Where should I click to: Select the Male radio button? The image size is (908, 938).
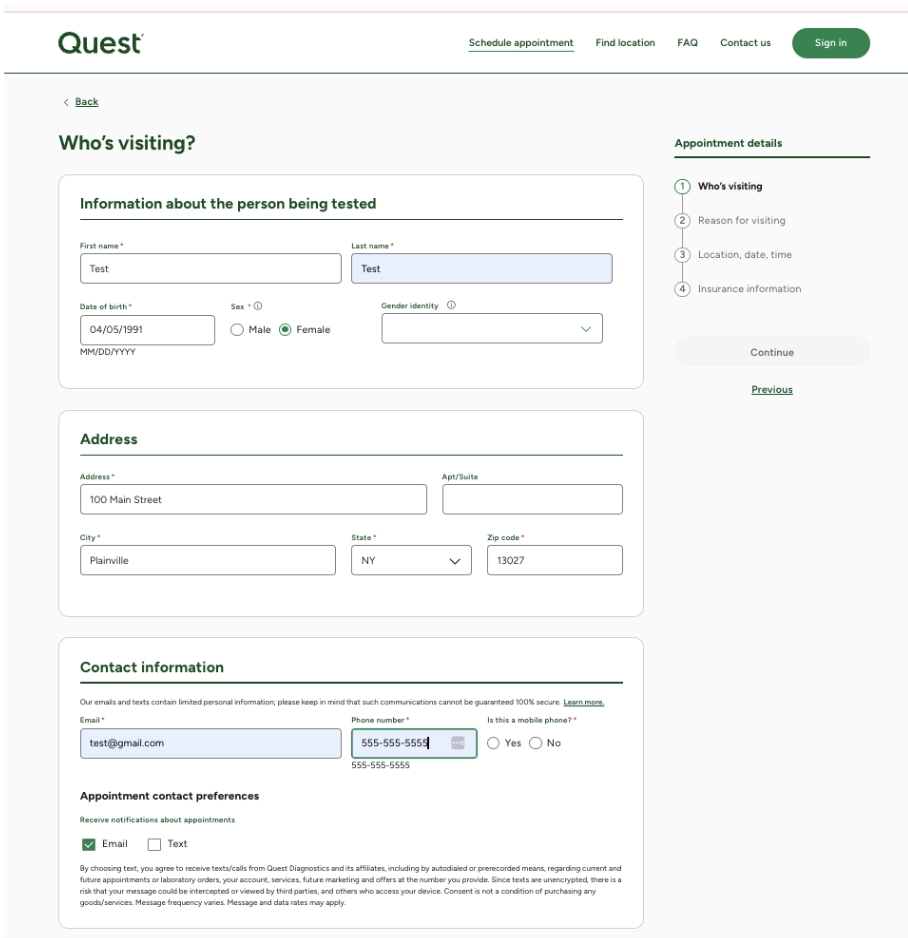237,330
